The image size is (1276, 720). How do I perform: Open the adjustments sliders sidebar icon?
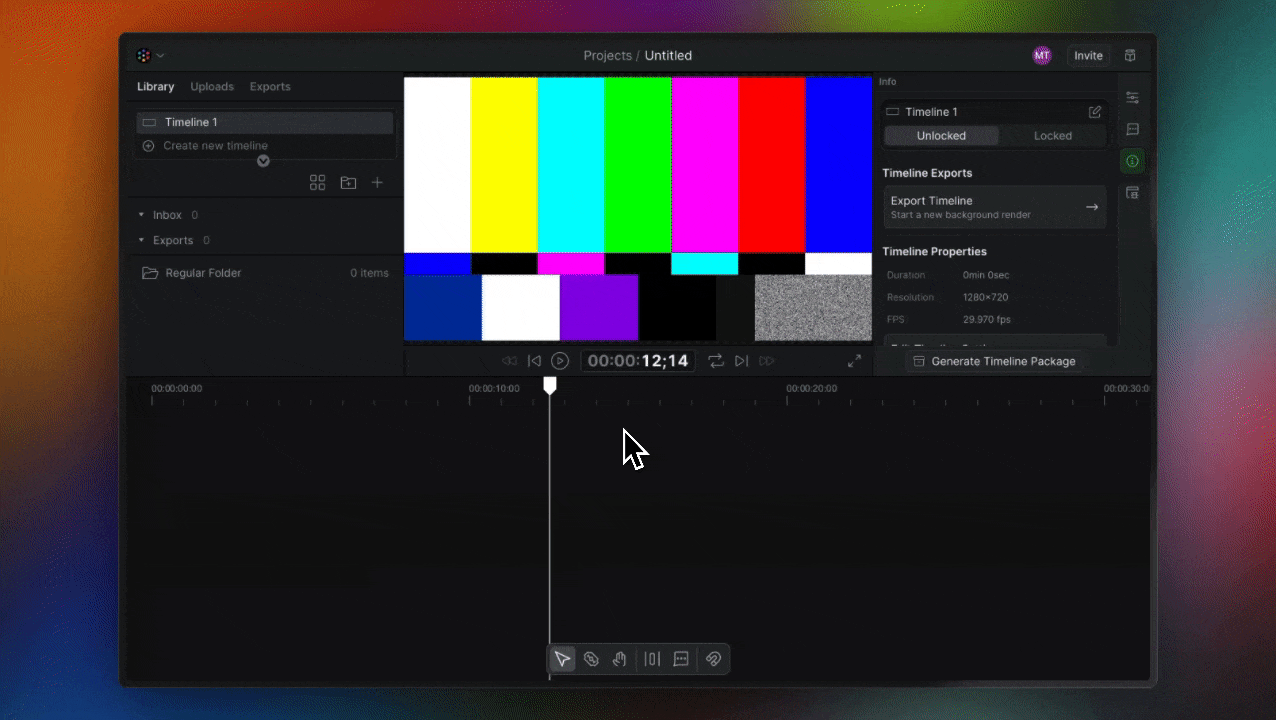coord(1132,98)
